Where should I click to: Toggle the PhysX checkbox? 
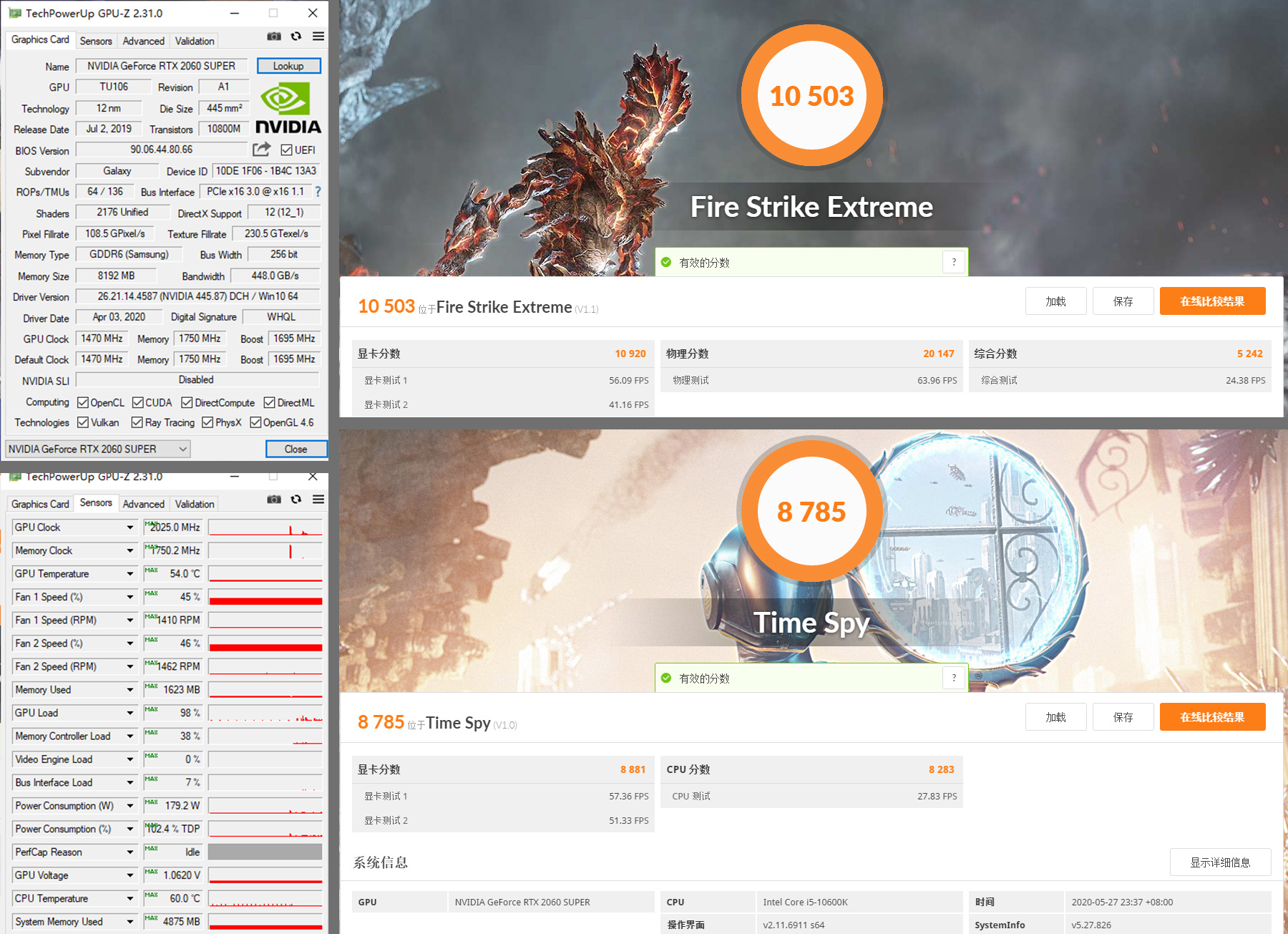tap(208, 422)
